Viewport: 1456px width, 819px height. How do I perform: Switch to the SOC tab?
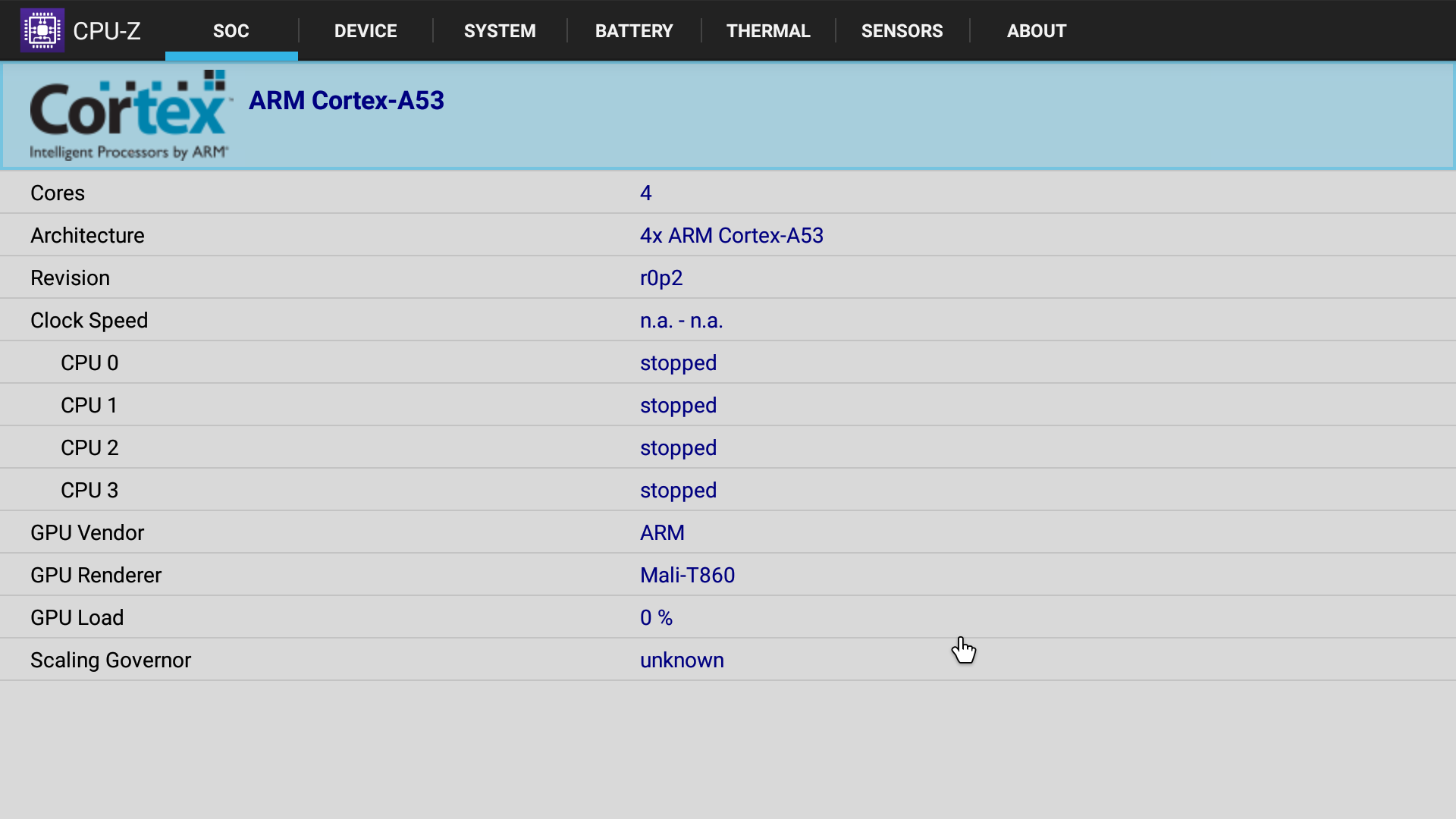(231, 31)
